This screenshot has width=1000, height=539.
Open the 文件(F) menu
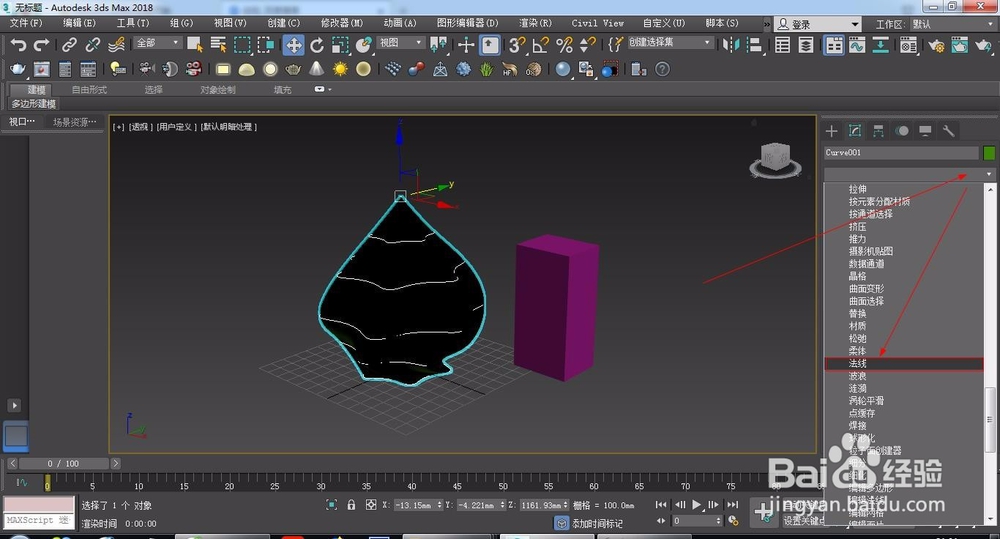point(26,23)
